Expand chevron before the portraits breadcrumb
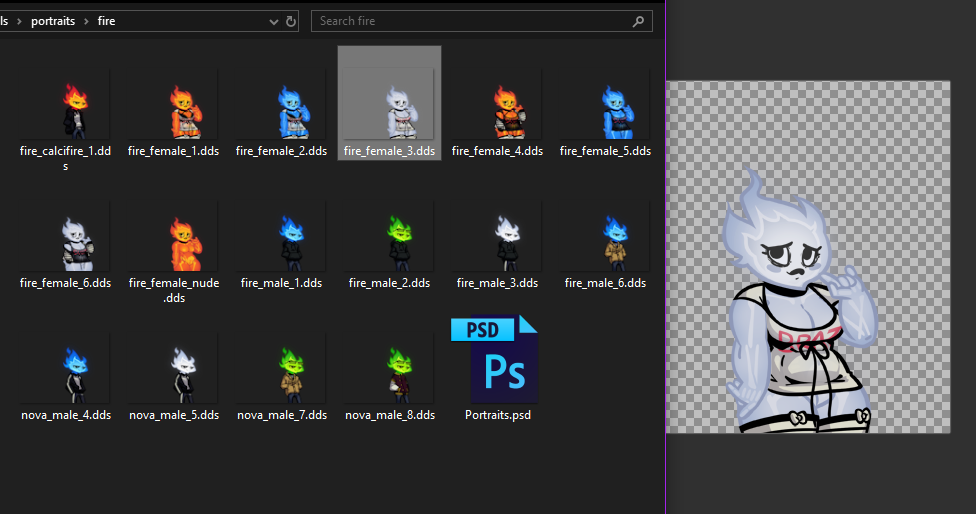 [x=19, y=21]
